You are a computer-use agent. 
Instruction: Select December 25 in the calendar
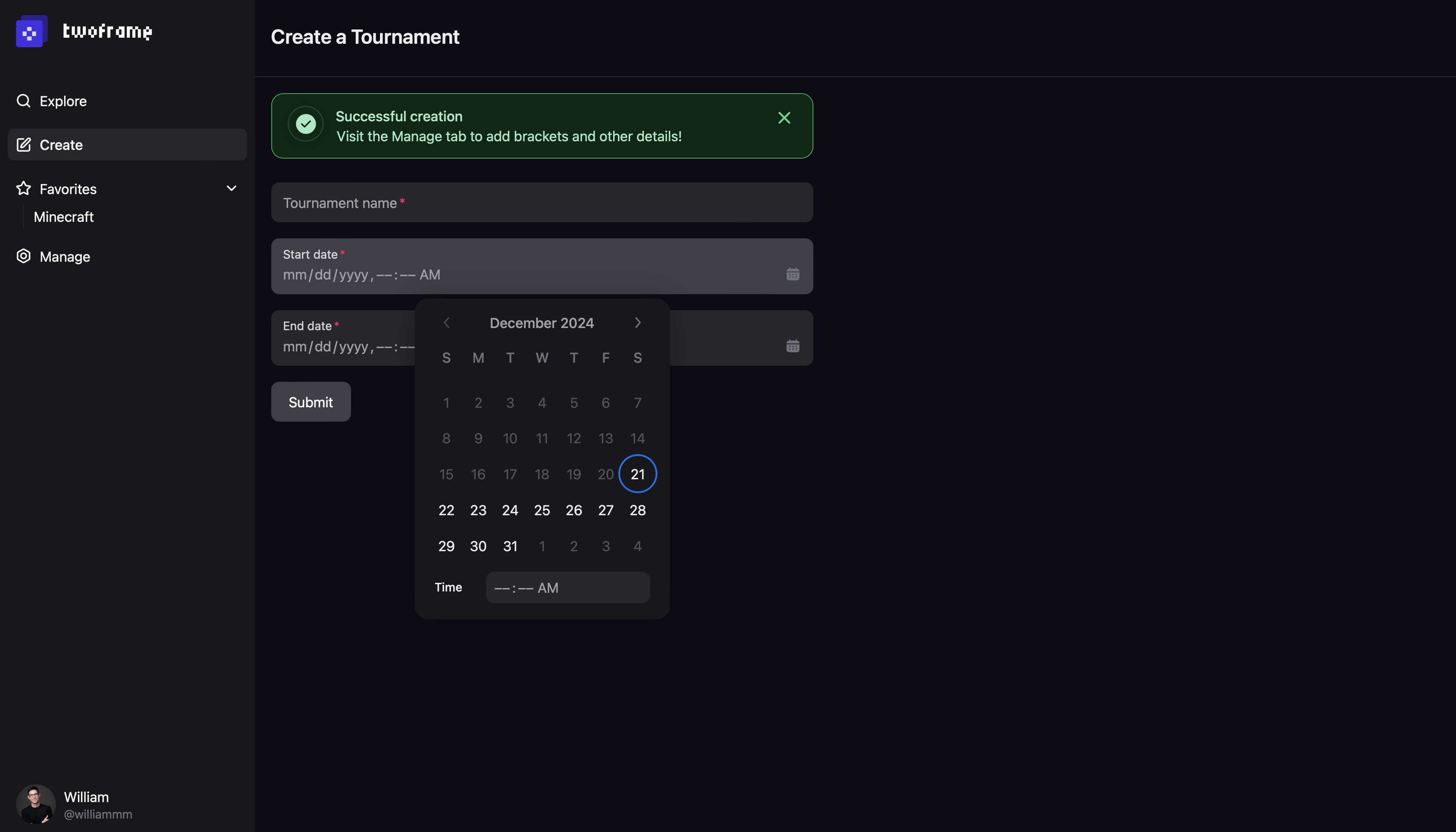pyautogui.click(x=542, y=510)
